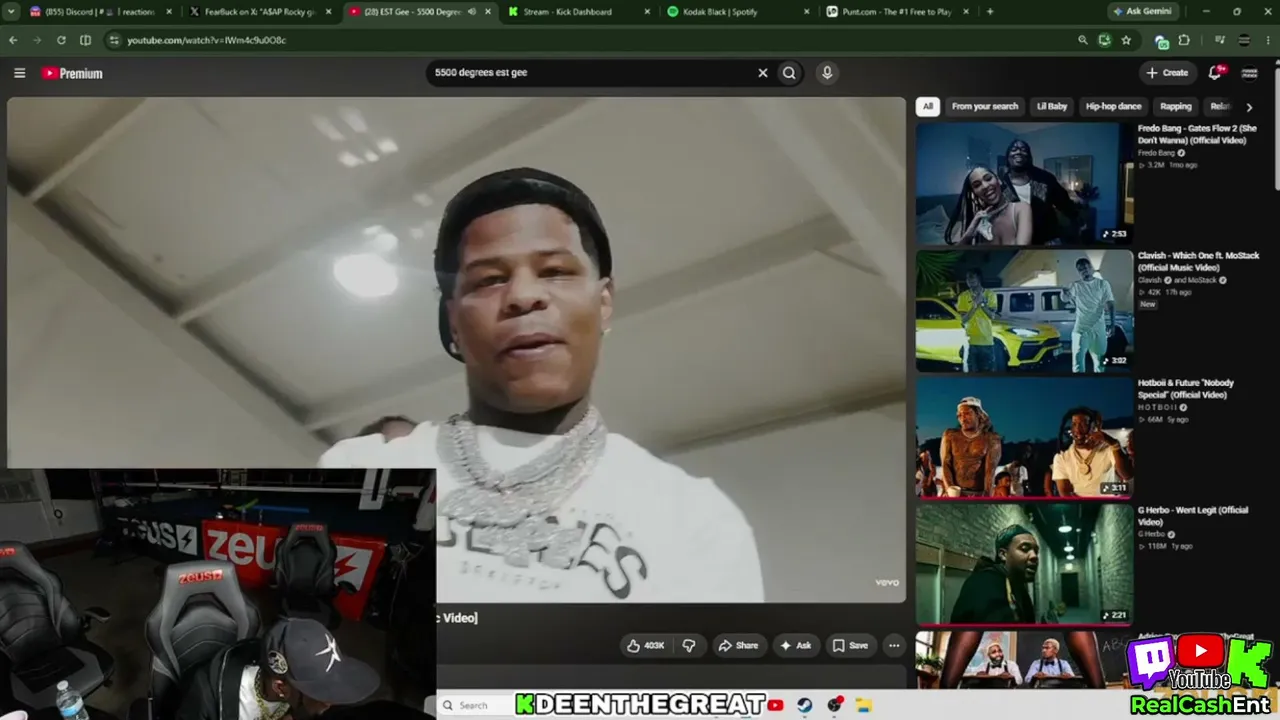Go to YouTube Premium home logo

[72, 73]
